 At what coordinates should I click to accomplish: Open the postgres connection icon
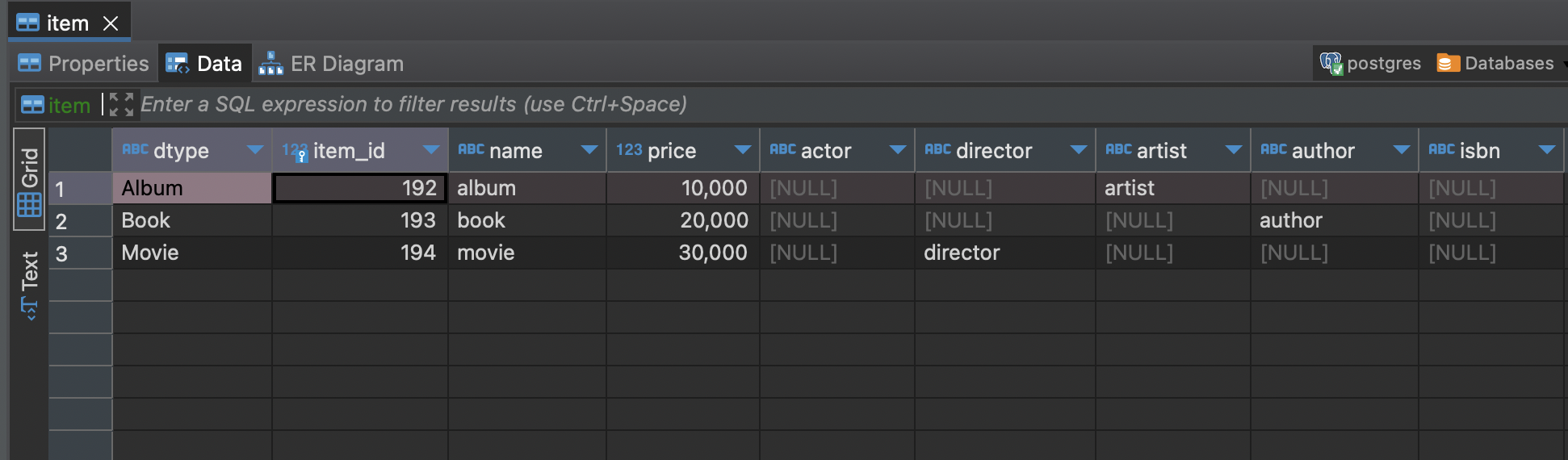[1331, 63]
